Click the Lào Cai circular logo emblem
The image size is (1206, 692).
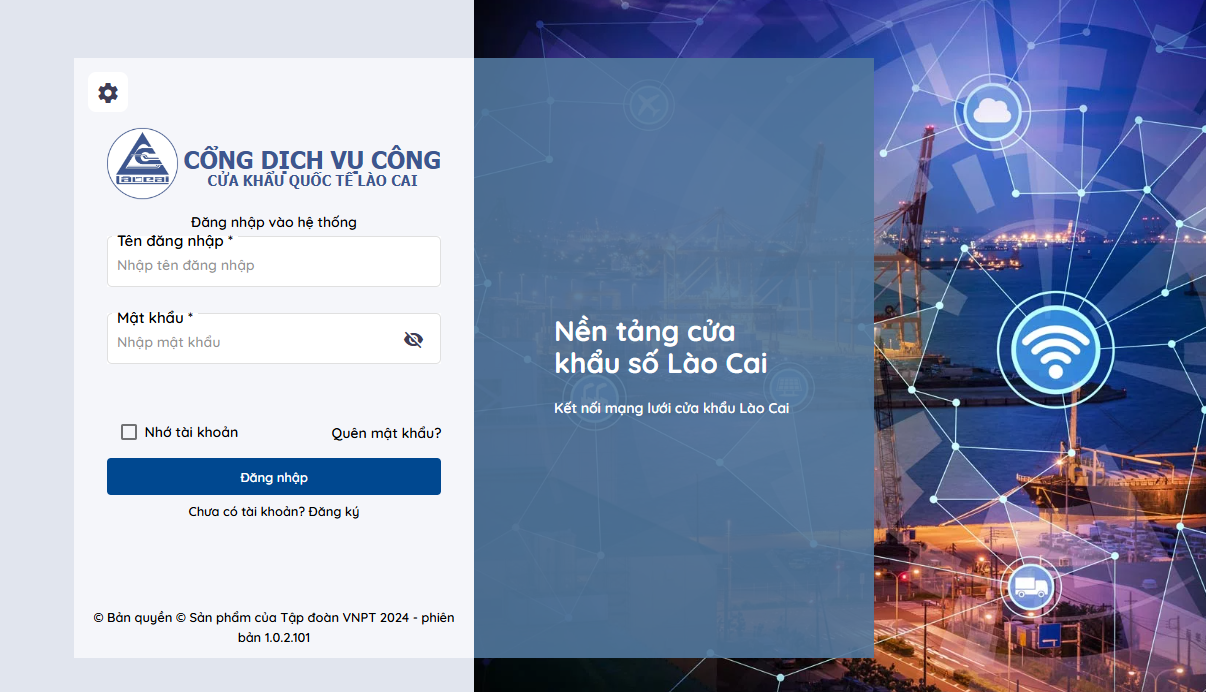click(142, 164)
